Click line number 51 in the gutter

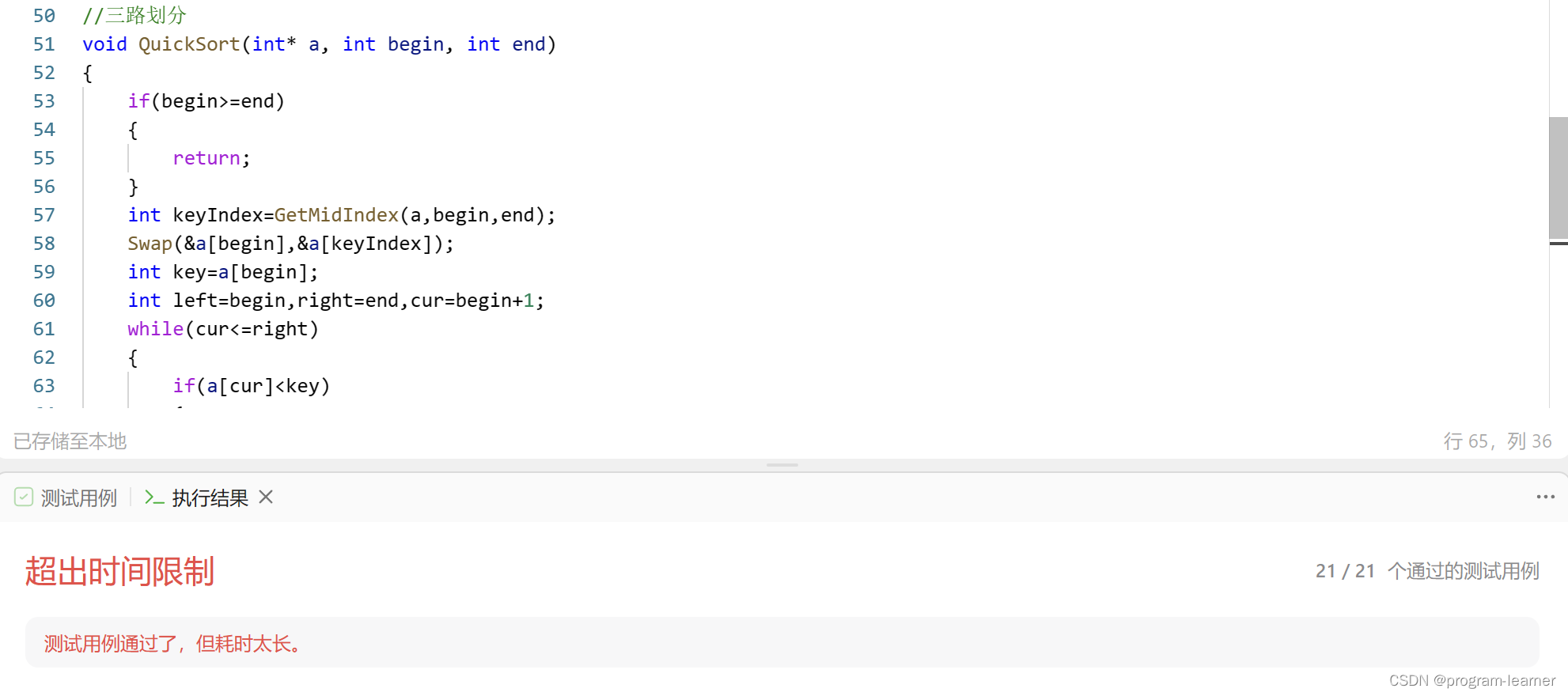point(44,44)
